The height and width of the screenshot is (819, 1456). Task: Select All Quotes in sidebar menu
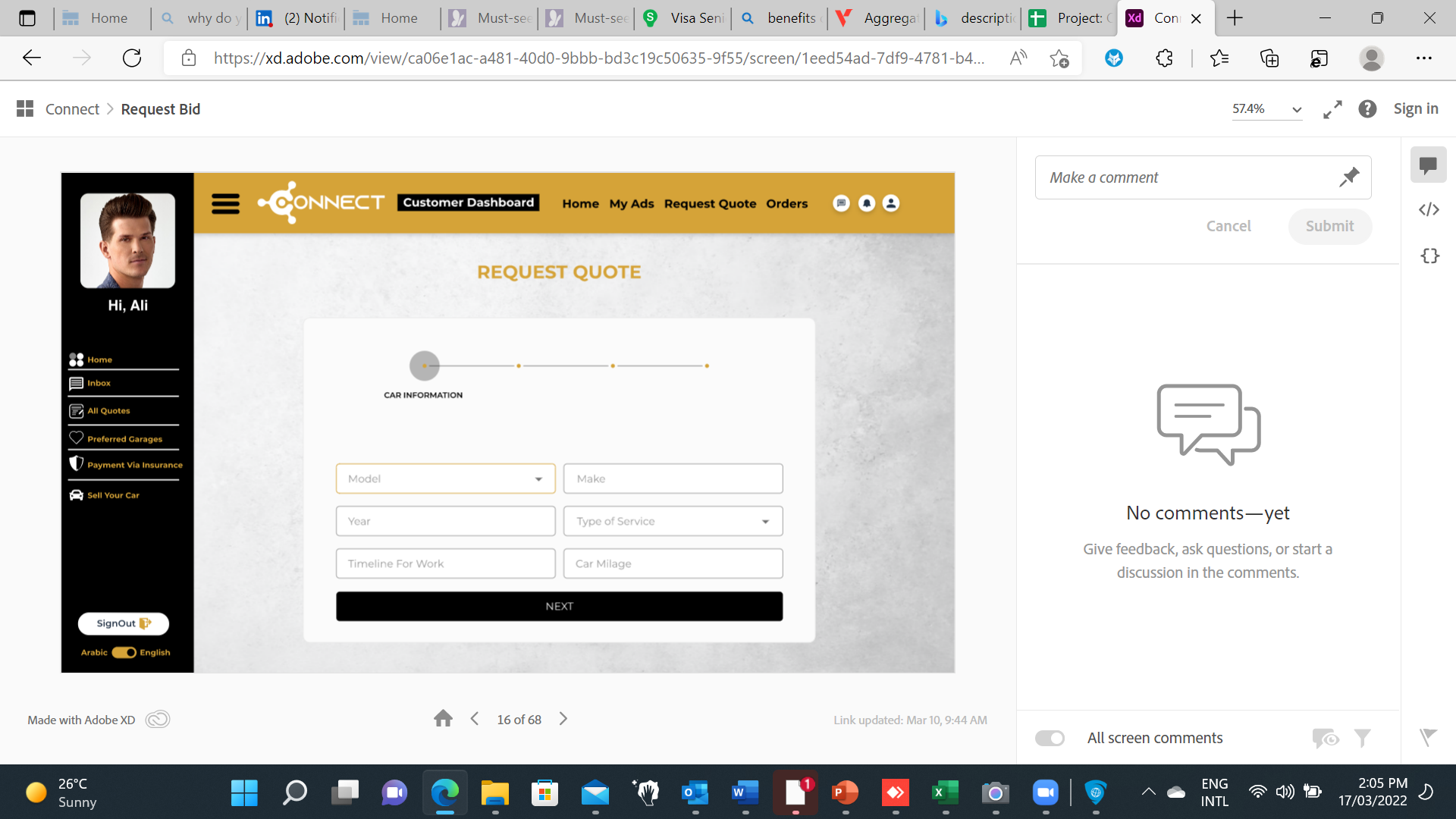pos(108,410)
